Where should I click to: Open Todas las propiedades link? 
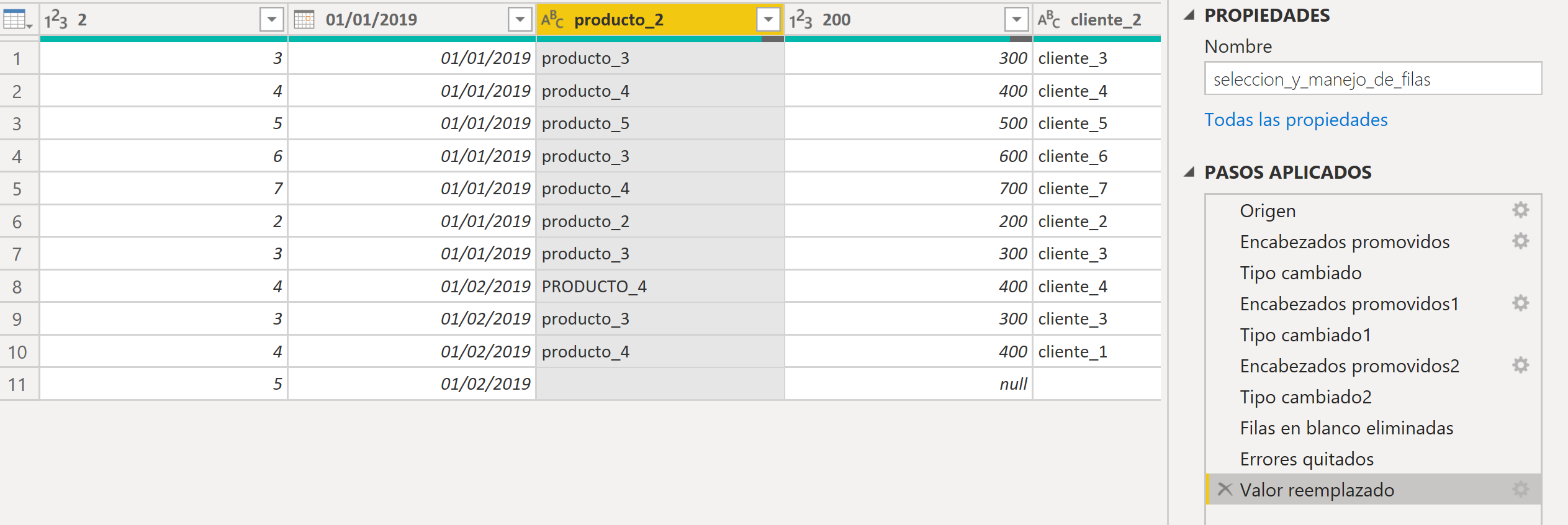1295,119
